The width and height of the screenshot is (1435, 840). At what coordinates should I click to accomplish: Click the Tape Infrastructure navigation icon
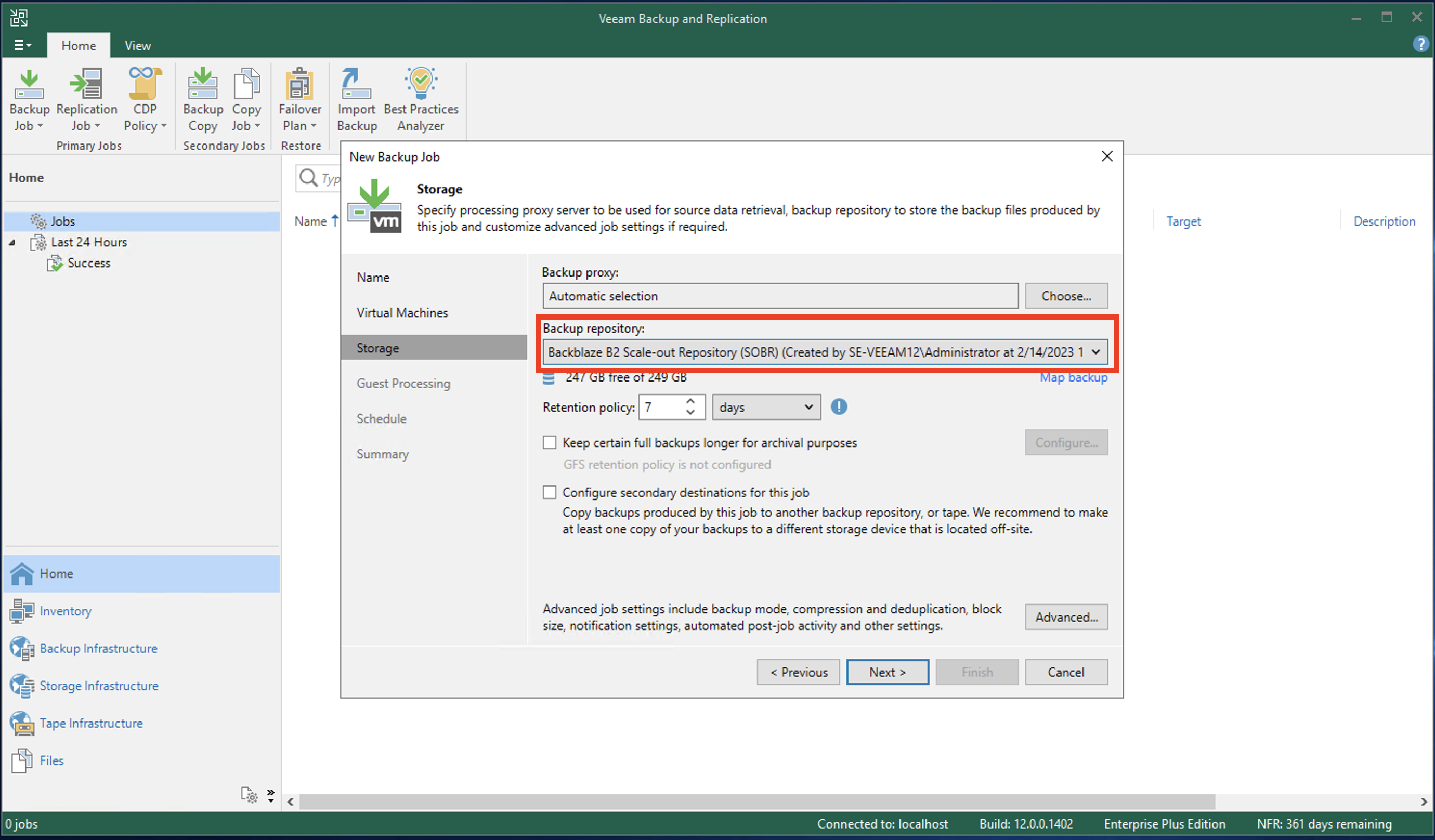22,723
